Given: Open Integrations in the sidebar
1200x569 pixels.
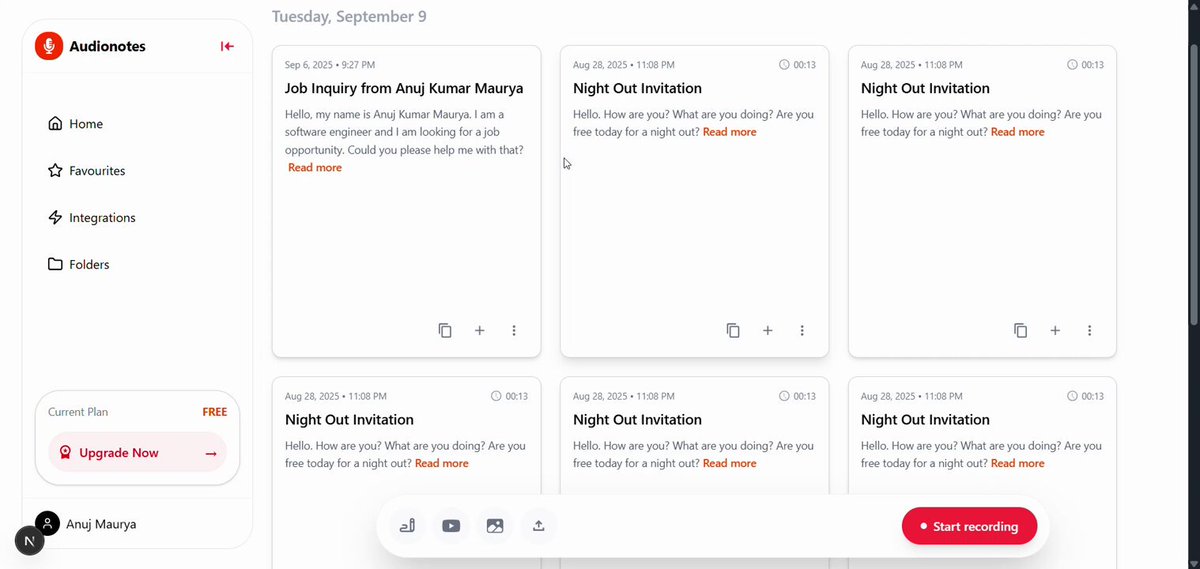Looking at the screenshot, I should [x=92, y=218].
